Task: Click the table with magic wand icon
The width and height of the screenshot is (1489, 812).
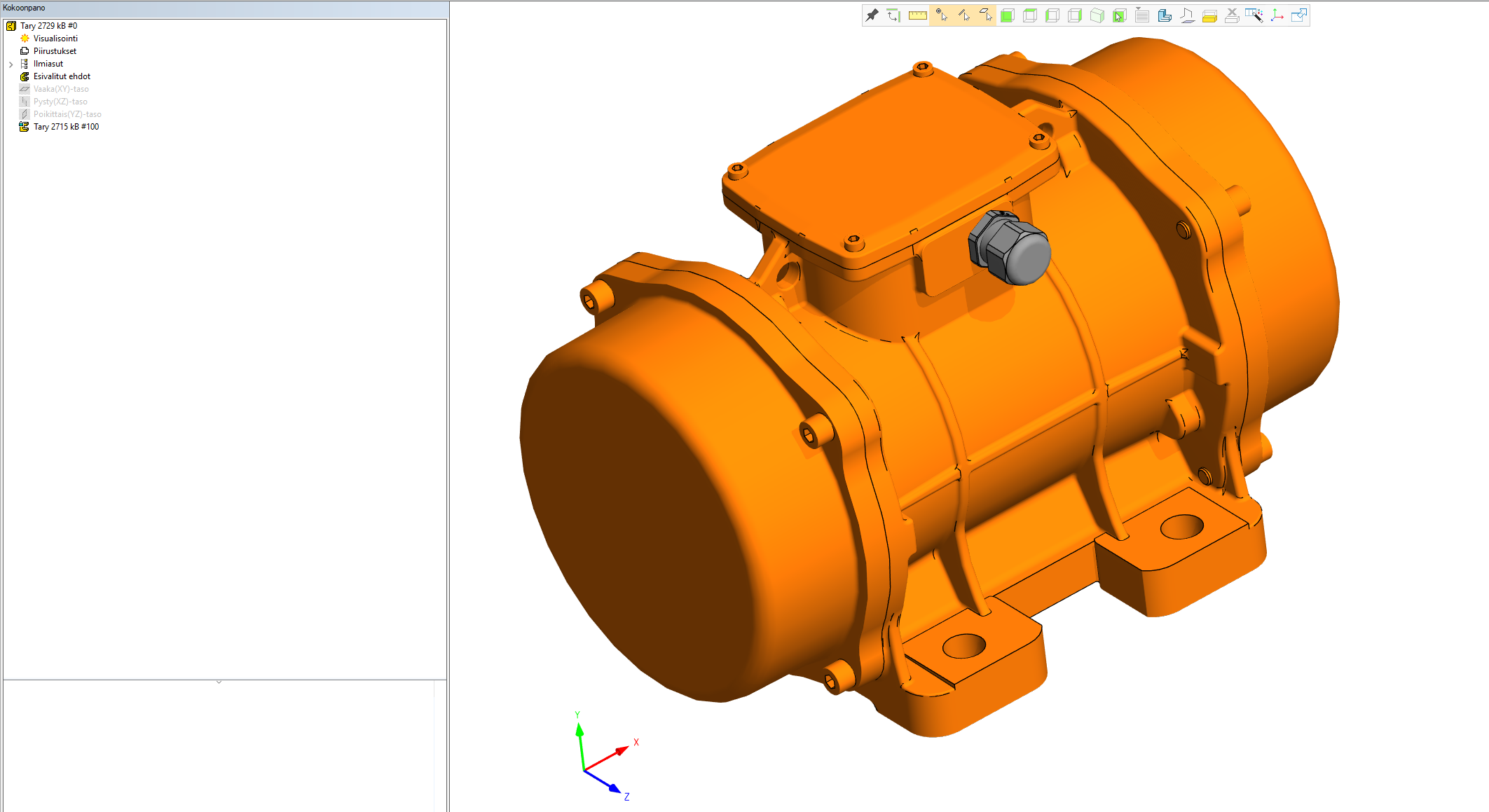Action: (1254, 15)
